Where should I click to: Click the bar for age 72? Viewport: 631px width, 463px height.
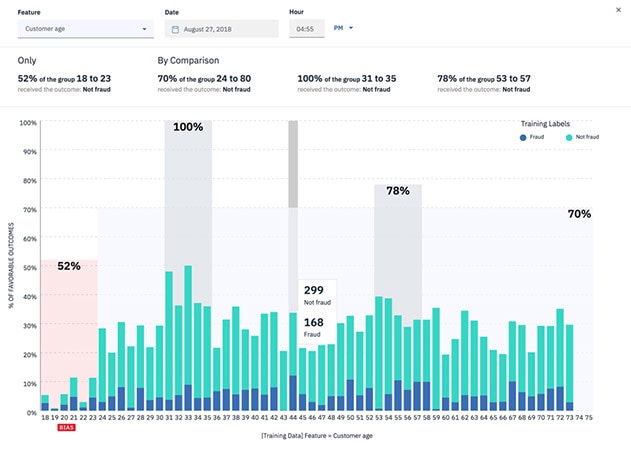[560, 360]
